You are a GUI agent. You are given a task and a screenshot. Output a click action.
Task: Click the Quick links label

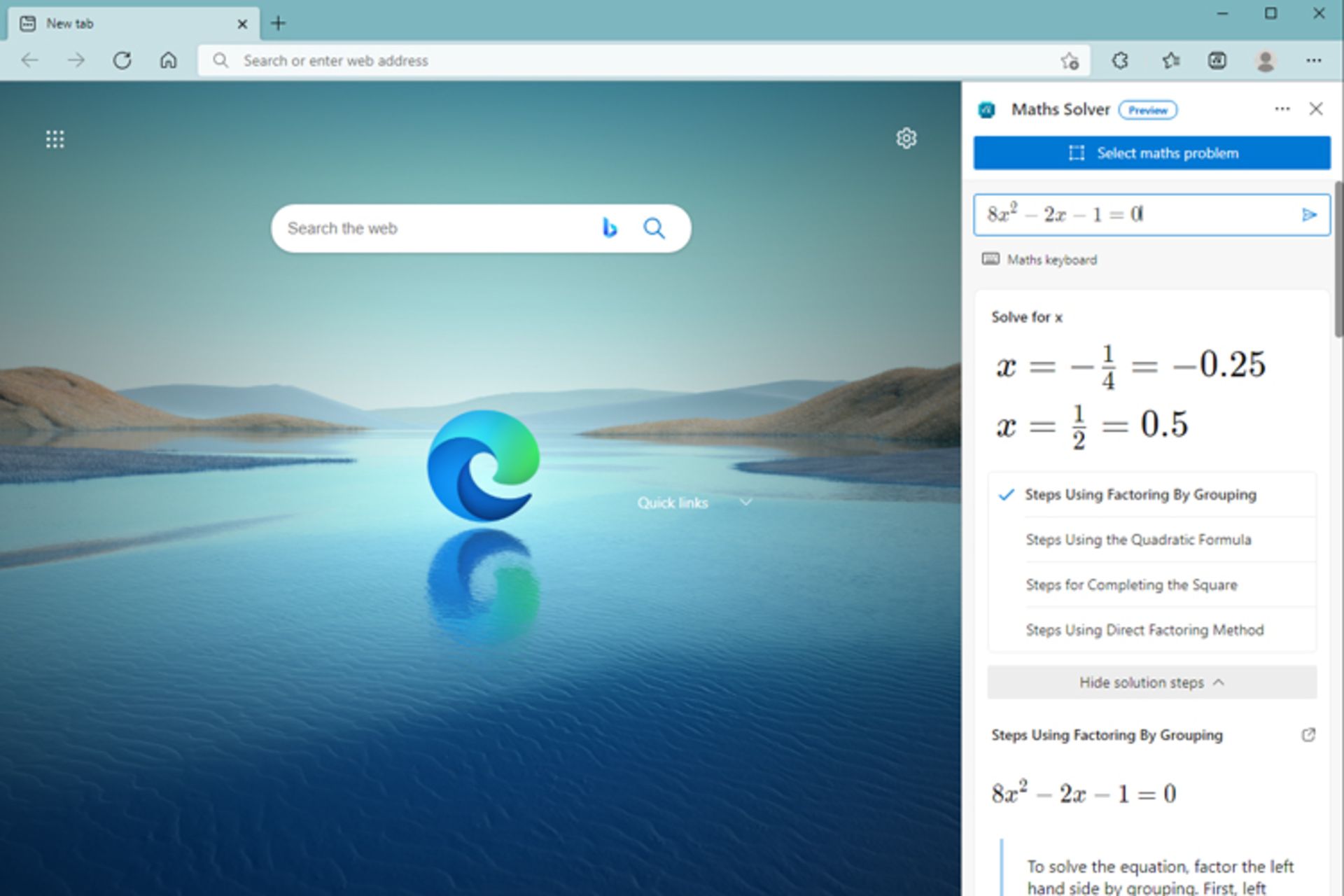(673, 503)
